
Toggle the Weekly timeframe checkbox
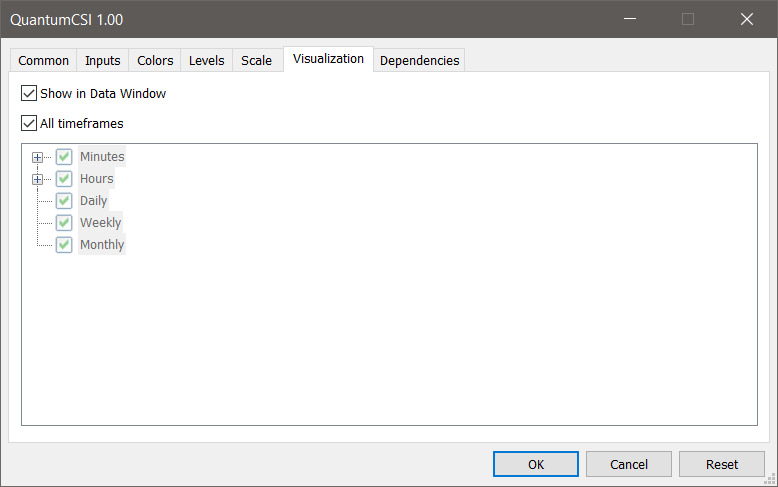[64, 223]
